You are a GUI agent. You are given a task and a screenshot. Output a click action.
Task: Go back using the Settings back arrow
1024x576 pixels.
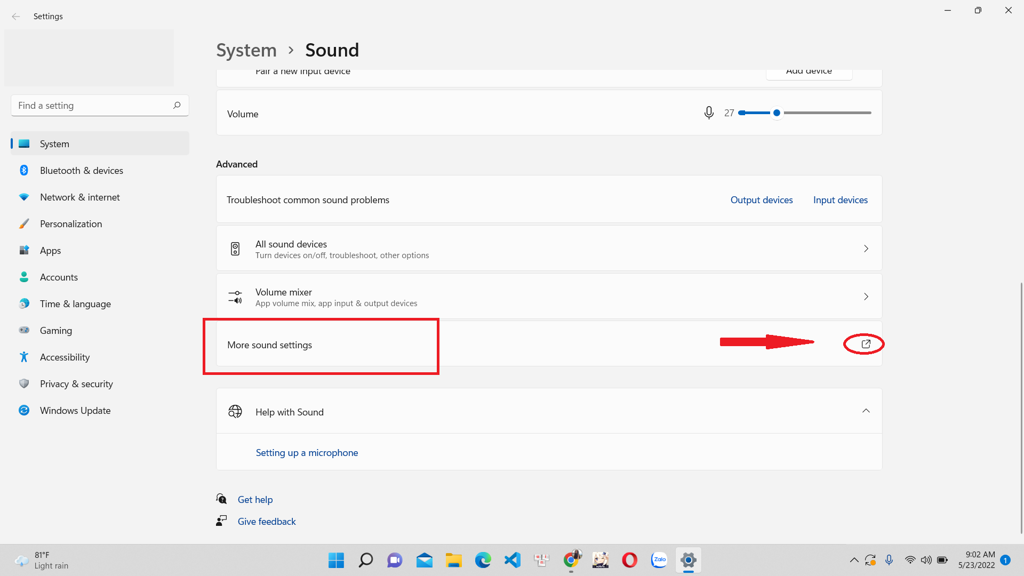tap(16, 16)
